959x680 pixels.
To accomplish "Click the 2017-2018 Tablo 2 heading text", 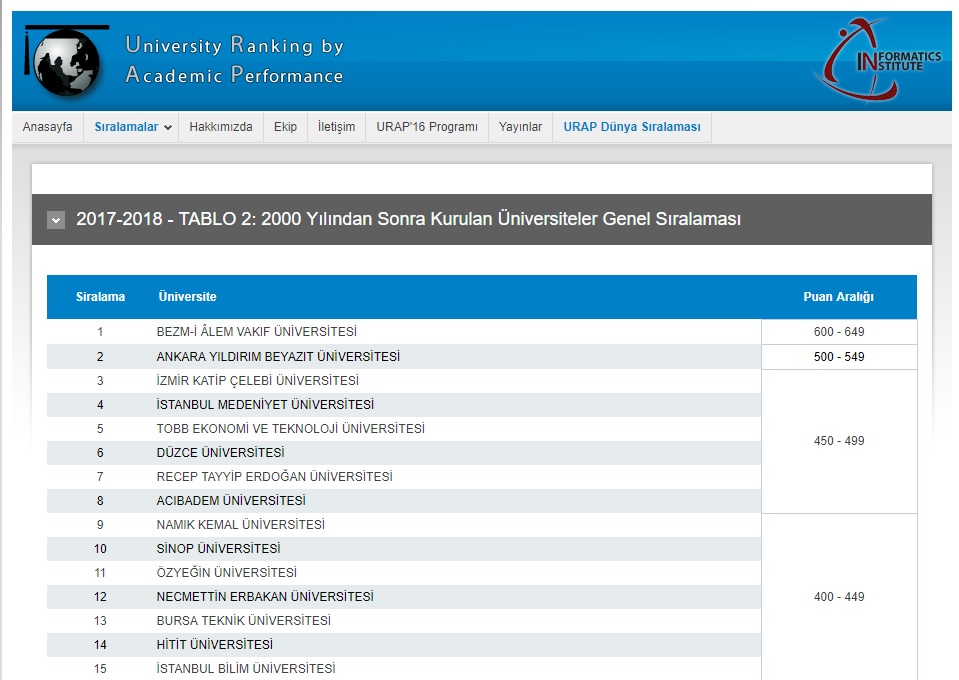I will click(x=408, y=220).
